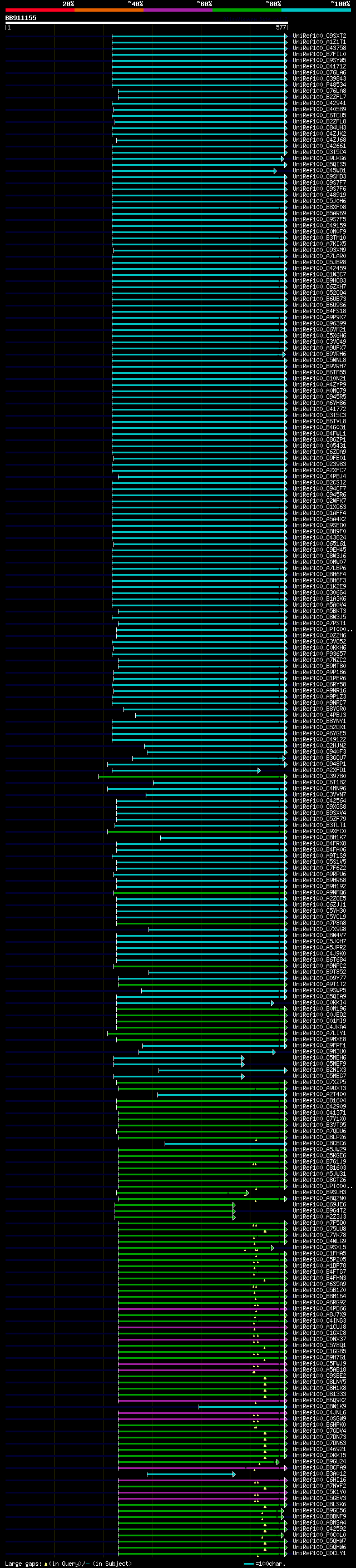The image size is (356, 1568).
Task: Select the UniRef100_Q84UH3 label
Action: [319, 127]
